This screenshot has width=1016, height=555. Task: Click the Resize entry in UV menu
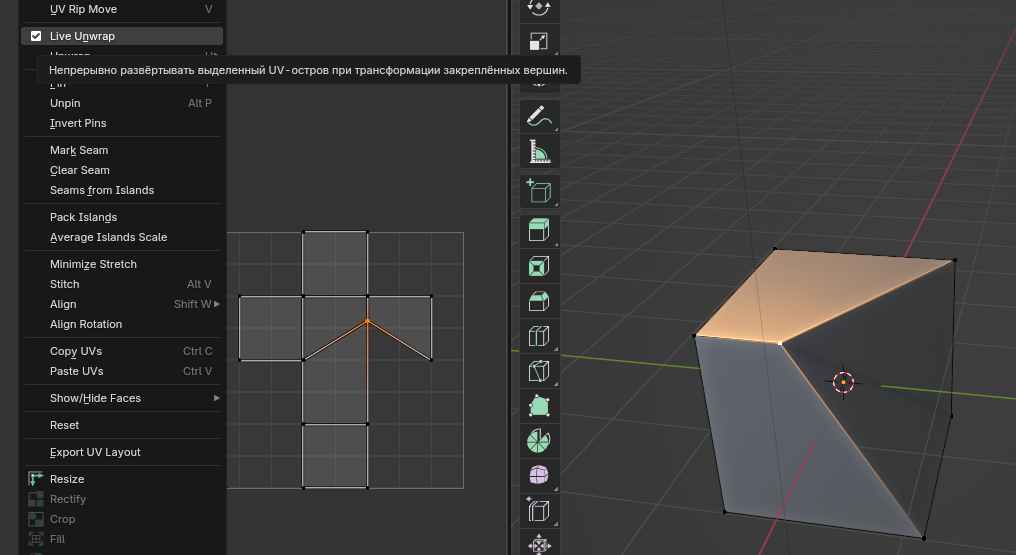point(67,479)
